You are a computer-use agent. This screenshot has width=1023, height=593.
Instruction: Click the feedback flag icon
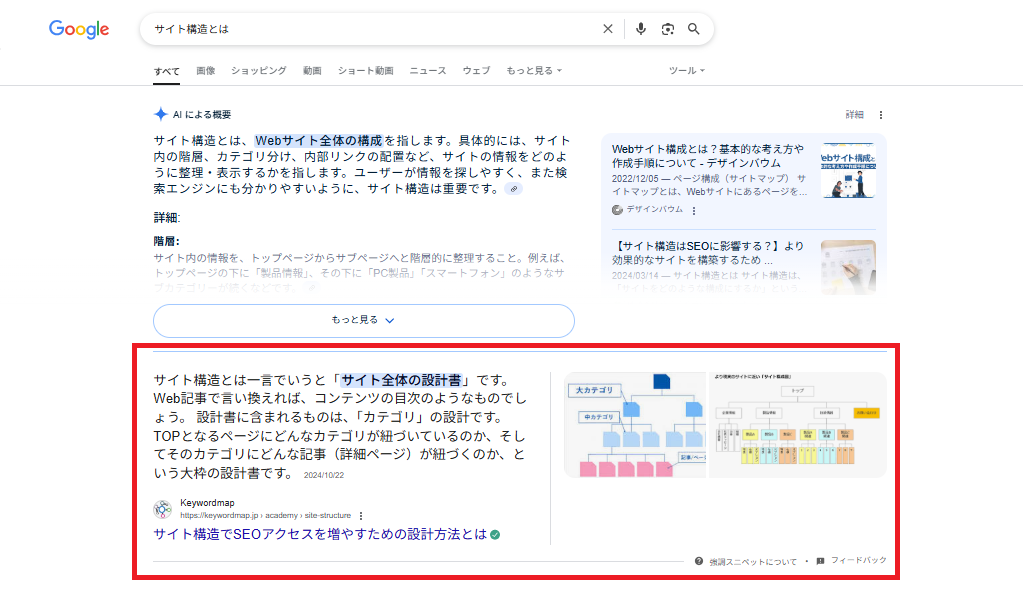(x=820, y=561)
